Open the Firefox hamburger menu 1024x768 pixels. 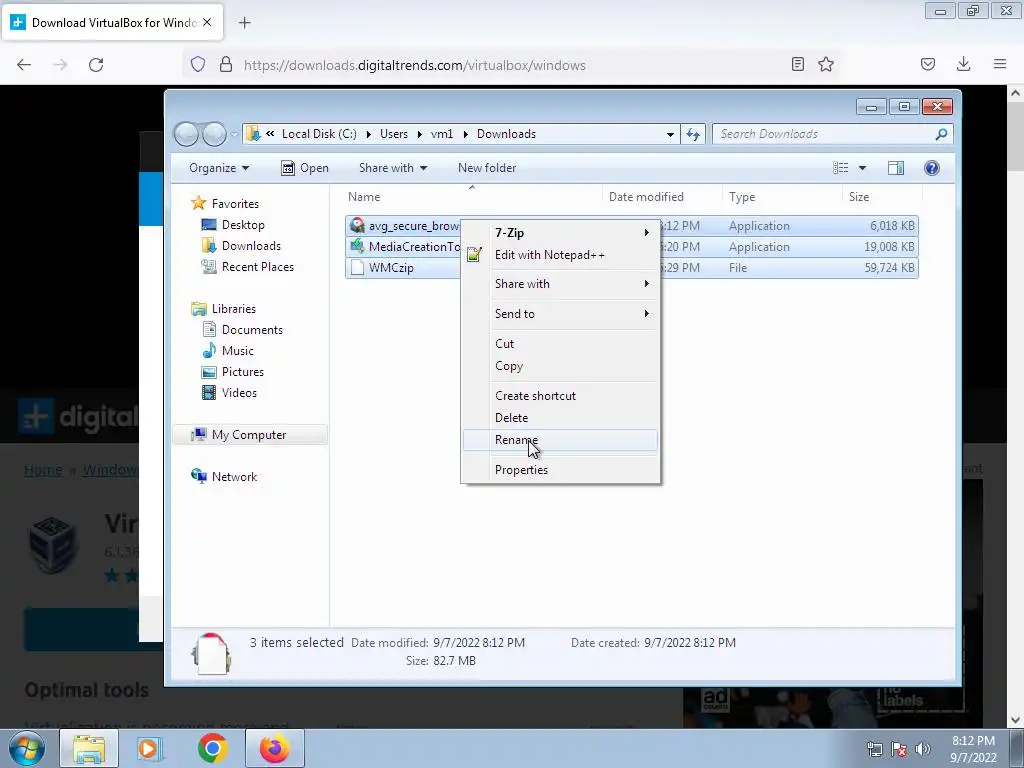(1000, 64)
